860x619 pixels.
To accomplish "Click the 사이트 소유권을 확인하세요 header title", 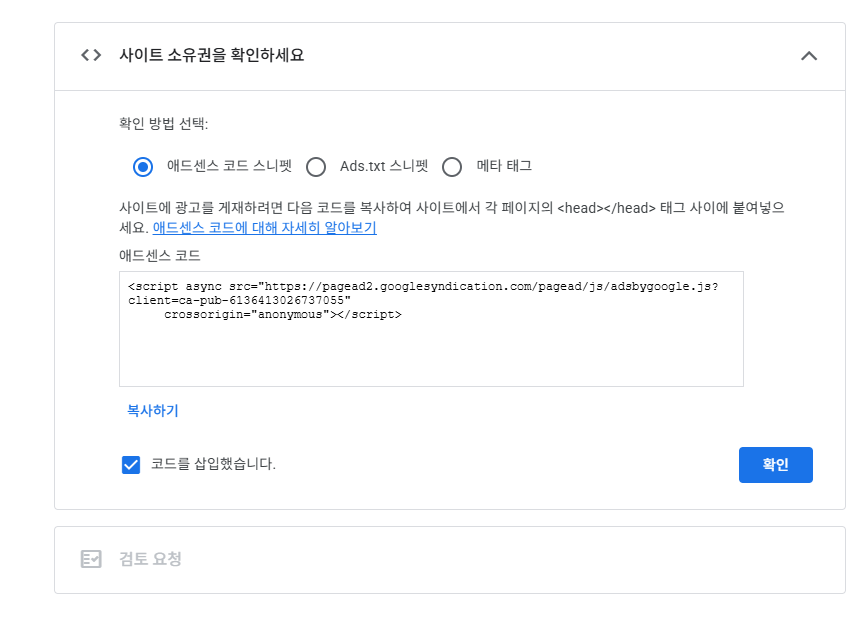I will [211, 55].
